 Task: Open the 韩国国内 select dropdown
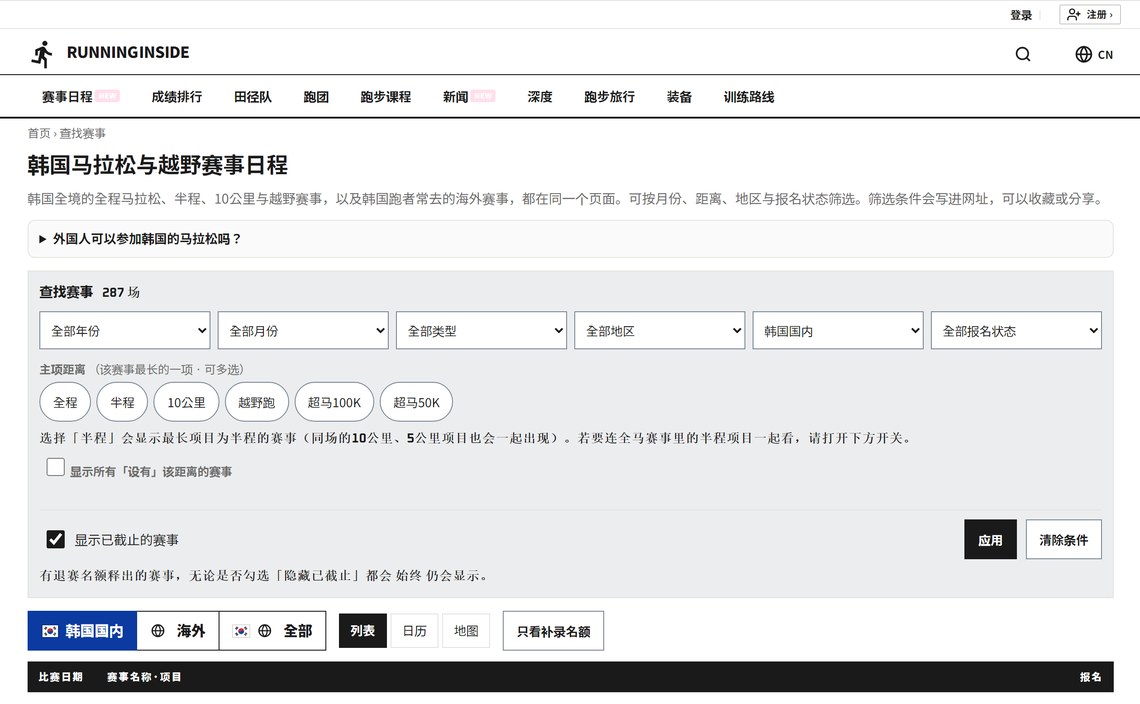tap(838, 330)
